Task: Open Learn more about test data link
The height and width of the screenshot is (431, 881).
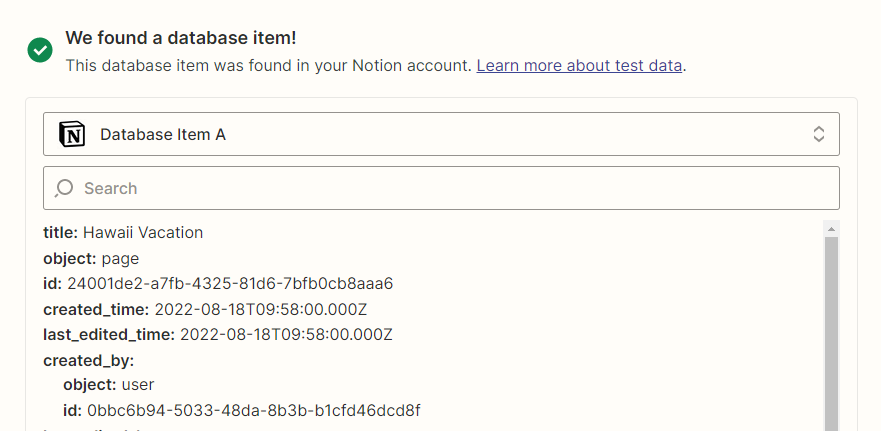Action: coord(579,66)
